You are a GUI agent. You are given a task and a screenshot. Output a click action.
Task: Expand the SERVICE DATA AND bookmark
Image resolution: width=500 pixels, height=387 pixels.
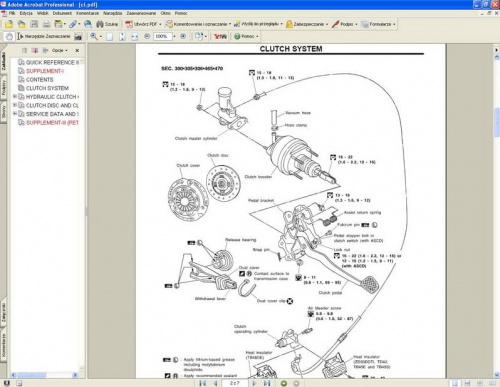tap(15, 114)
